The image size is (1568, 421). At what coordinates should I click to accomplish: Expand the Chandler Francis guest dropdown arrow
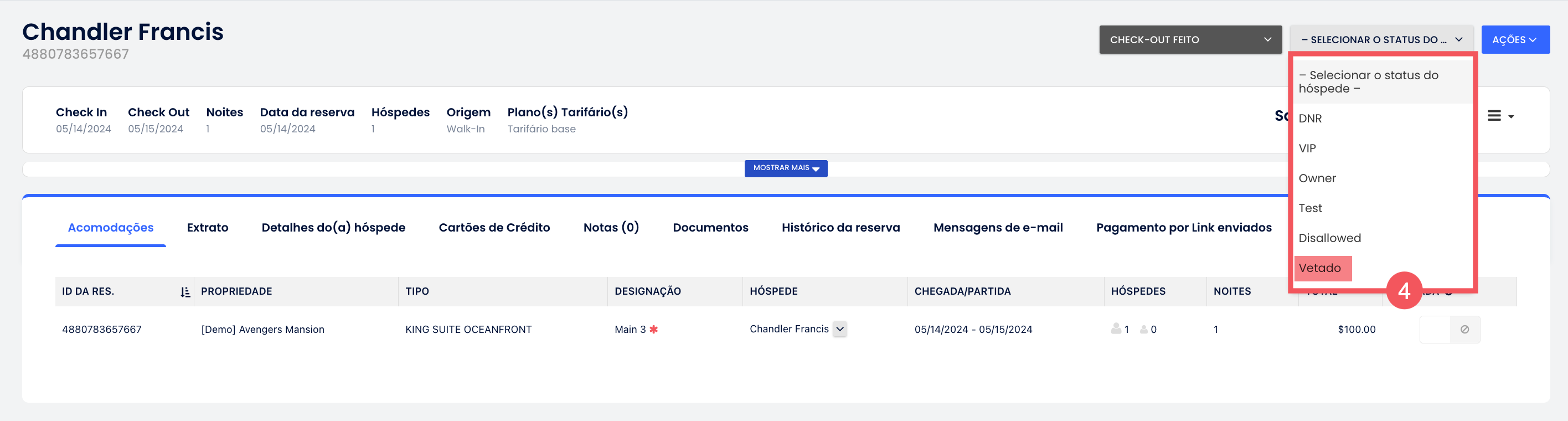click(x=840, y=329)
